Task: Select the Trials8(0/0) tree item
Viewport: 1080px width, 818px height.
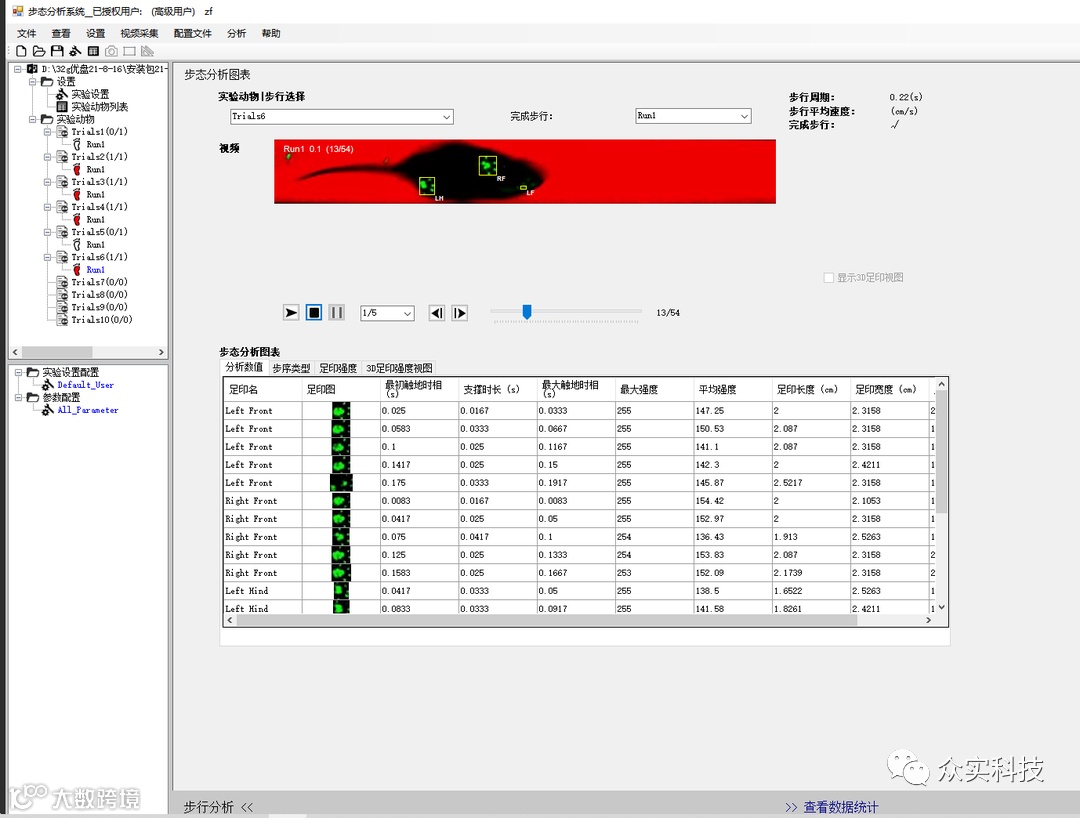Action: click(x=99, y=295)
